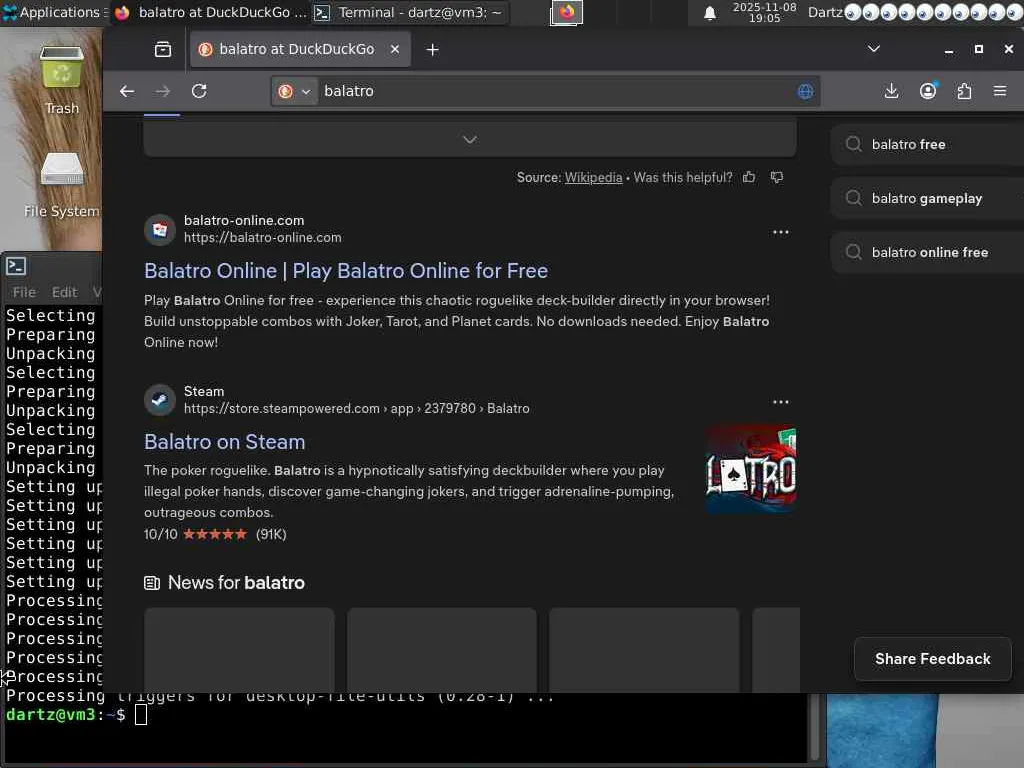Open the three-dot menu for Steam result

(780, 402)
